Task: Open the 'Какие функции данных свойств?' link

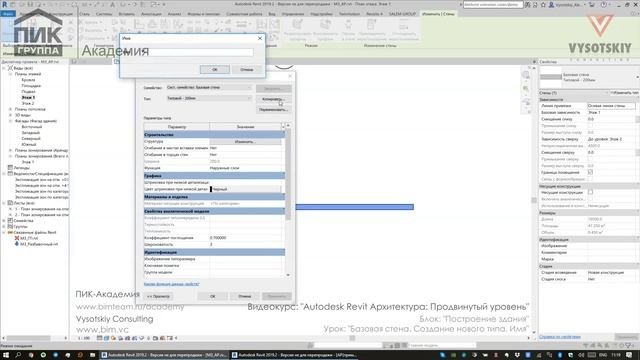Action: pyautogui.click(x=171, y=284)
